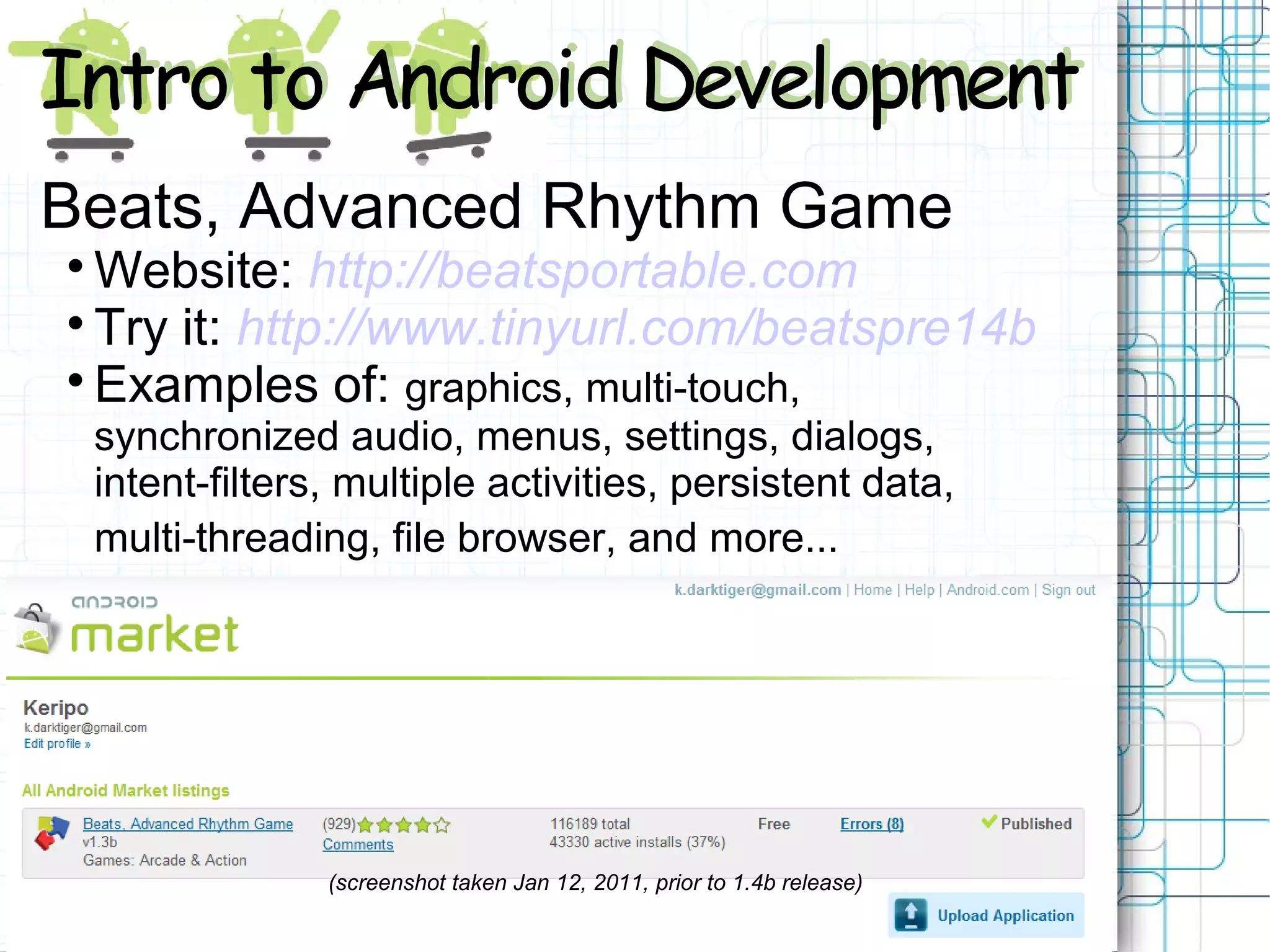Click the Published status text
Screen dimensions: 1270x952
[x=1036, y=824]
